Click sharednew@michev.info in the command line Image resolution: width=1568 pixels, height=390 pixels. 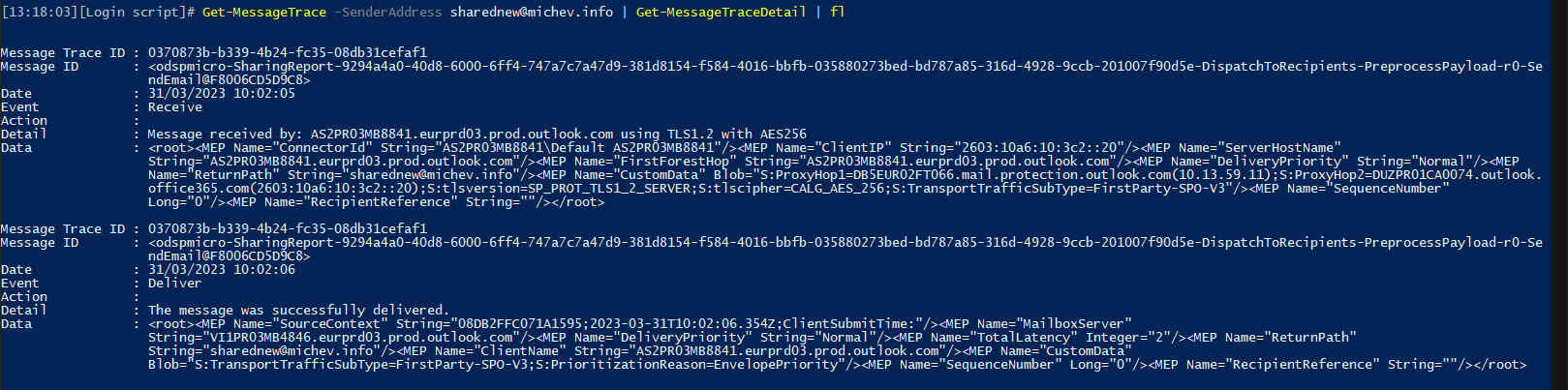tap(532, 12)
